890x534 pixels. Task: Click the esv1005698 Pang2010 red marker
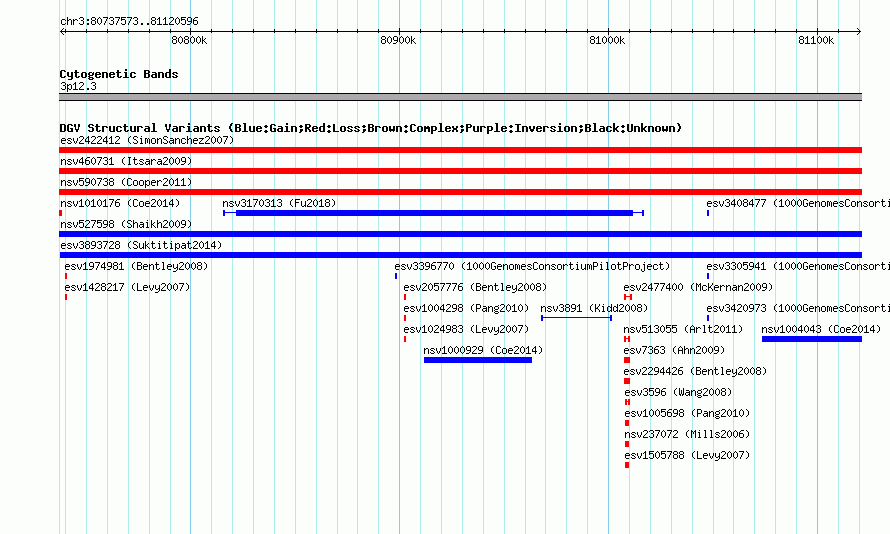tap(627, 423)
